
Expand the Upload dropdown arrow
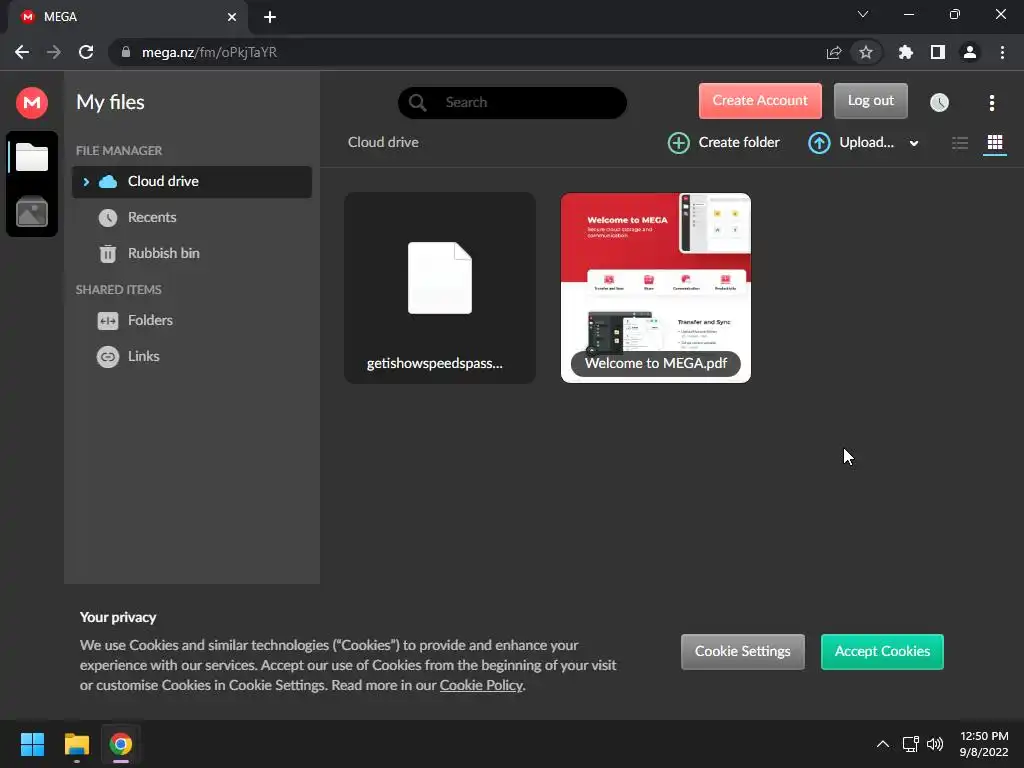point(914,143)
